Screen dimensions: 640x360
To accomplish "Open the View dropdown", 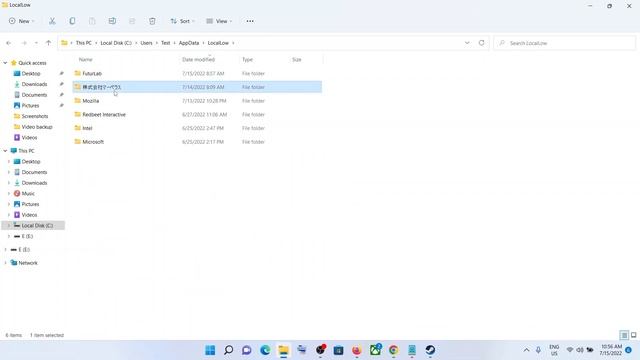I will coord(219,21).
